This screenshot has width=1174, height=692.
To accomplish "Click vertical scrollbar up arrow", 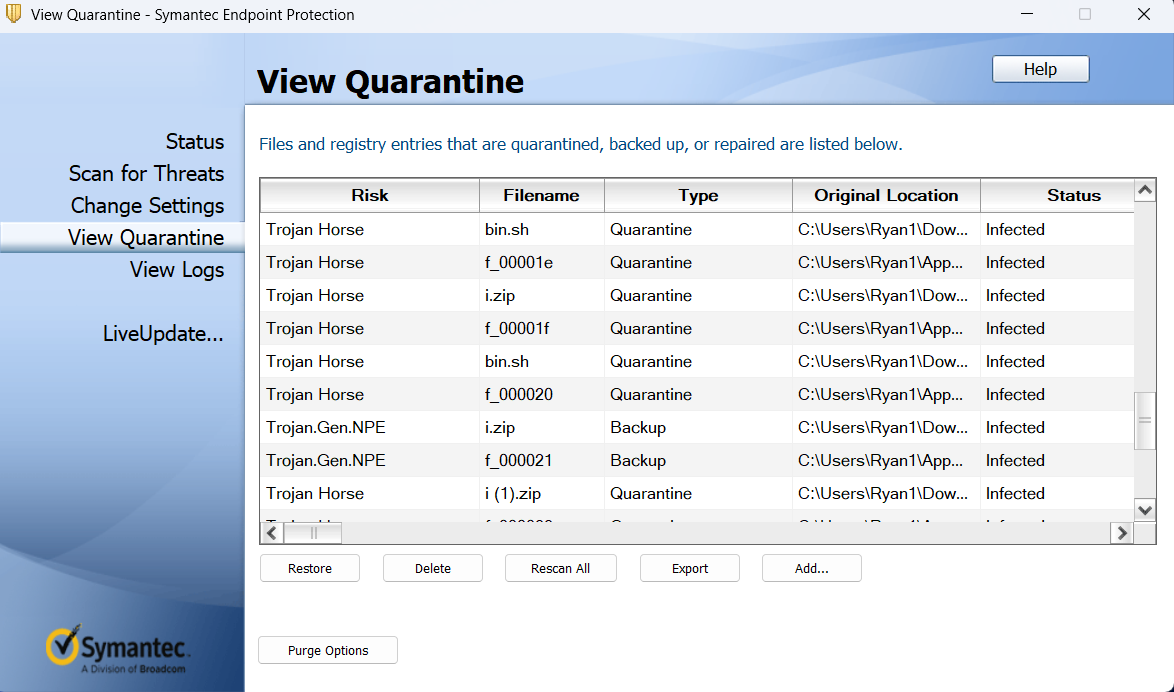I will pyautogui.click(x=1145, y=190).
